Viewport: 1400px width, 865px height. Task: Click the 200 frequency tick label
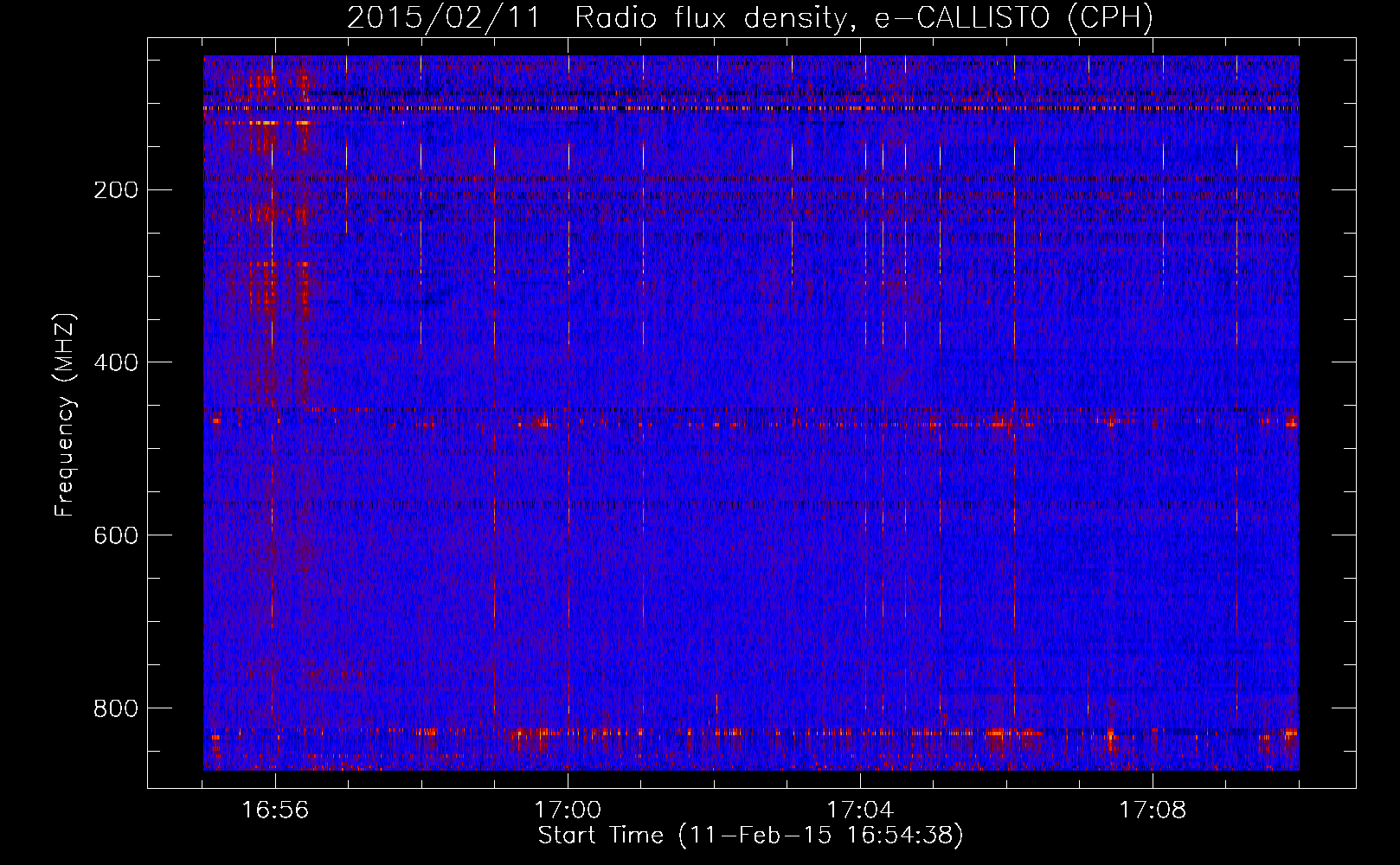coord(115,190)
